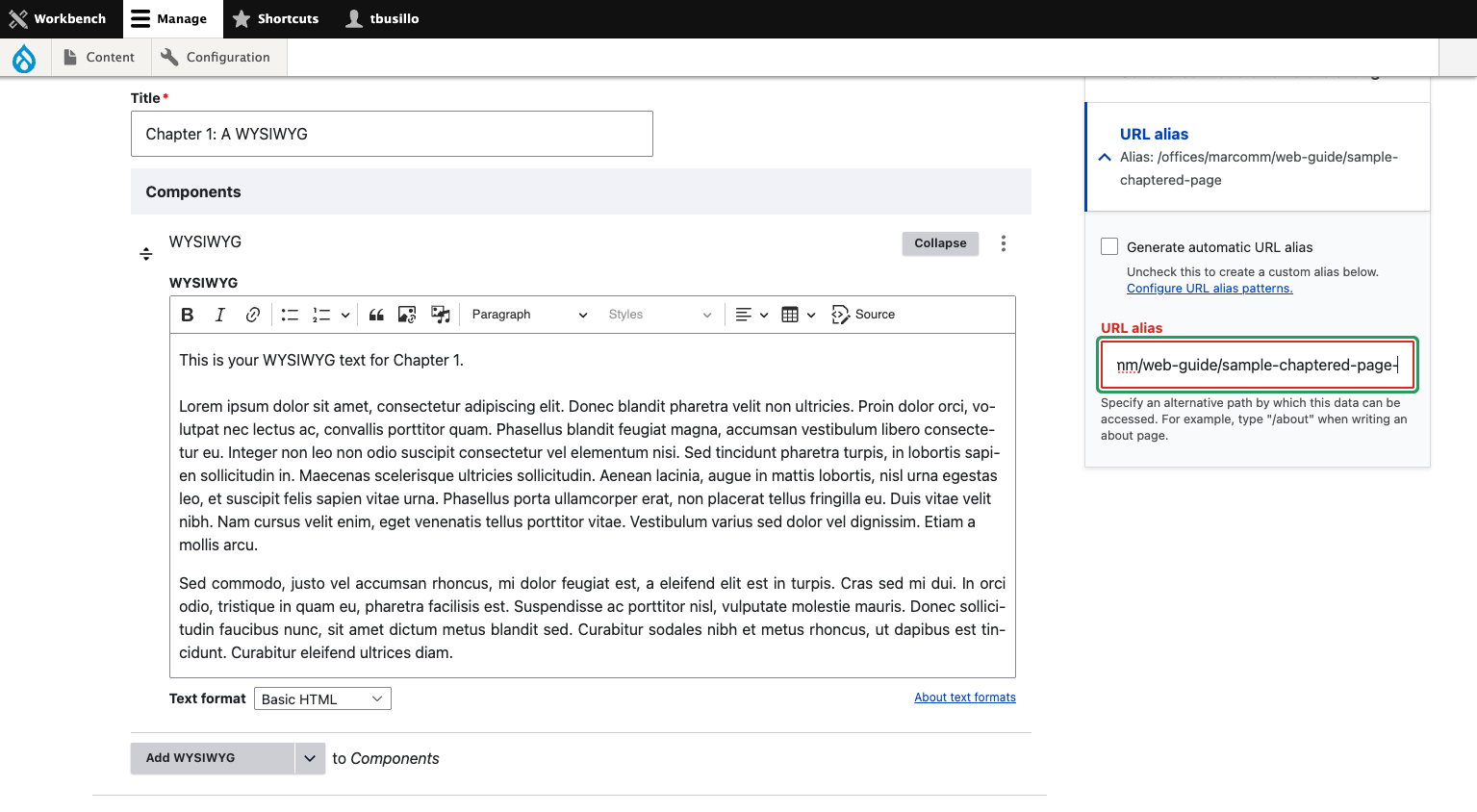The height and width of the screenshot is (812, 1477).
Task: Click the insert media icon
Action: click(x=441, y=315)
